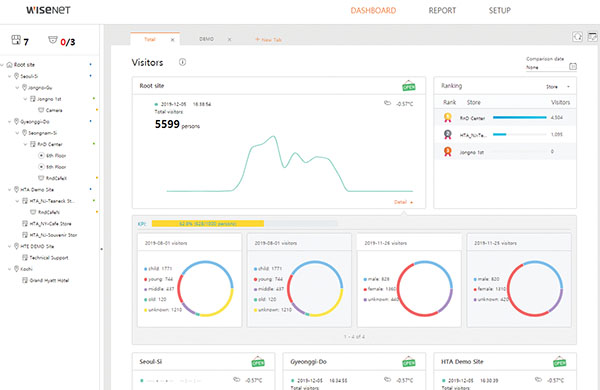
Task: Add a New Tab
Action: click(x=269, y=39)
